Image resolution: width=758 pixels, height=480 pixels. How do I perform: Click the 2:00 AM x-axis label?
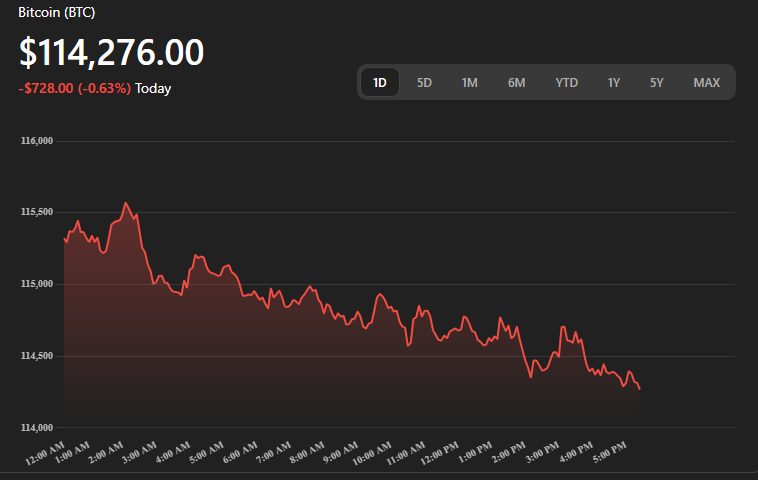106,453
